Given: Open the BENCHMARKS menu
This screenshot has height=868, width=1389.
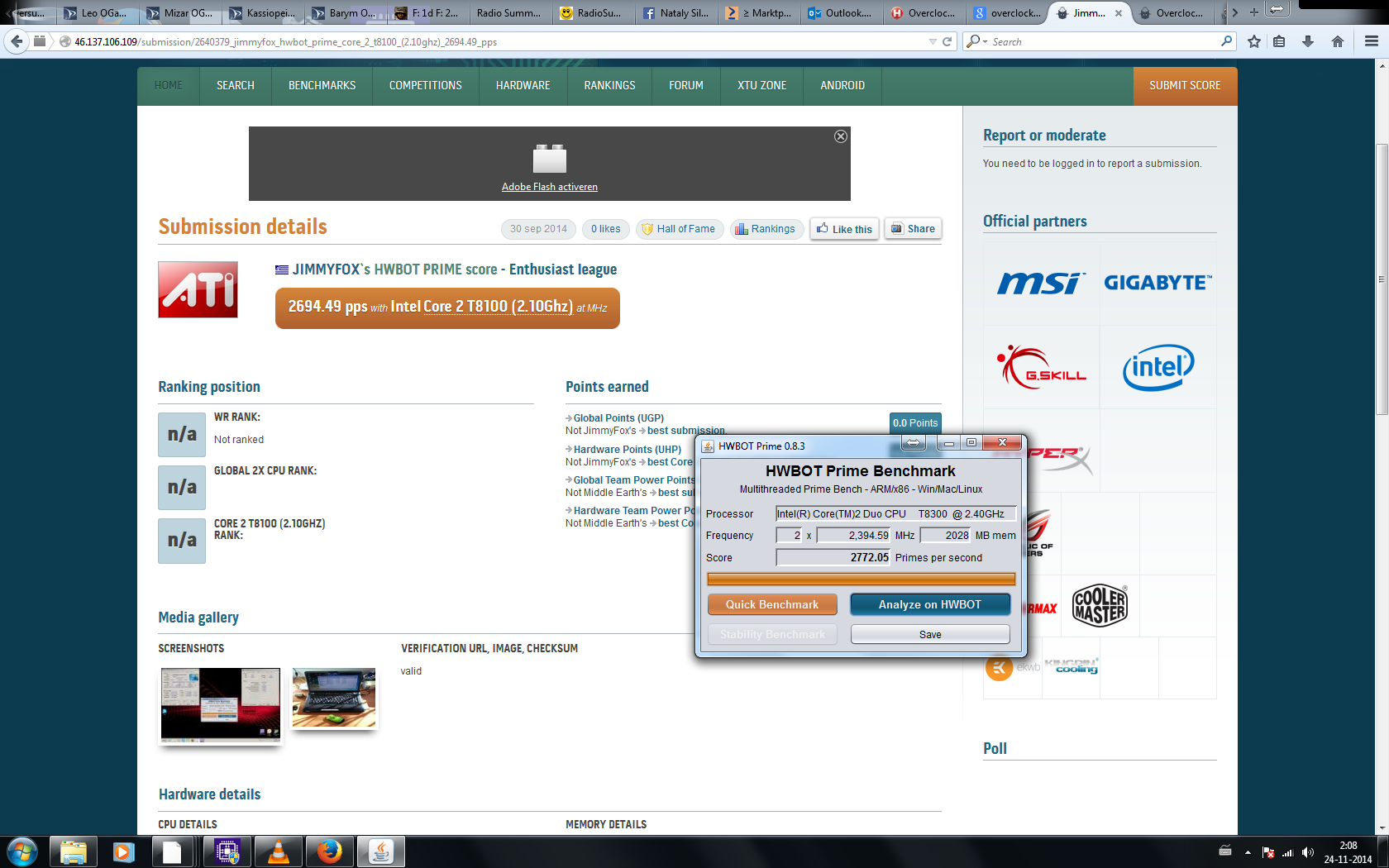Looking at the screenshot, I should coord(322,86).
